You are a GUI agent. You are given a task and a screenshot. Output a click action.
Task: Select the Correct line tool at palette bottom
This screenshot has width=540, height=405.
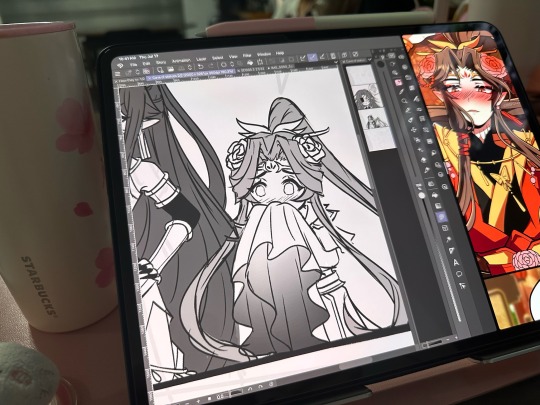(x=463, y=285)
